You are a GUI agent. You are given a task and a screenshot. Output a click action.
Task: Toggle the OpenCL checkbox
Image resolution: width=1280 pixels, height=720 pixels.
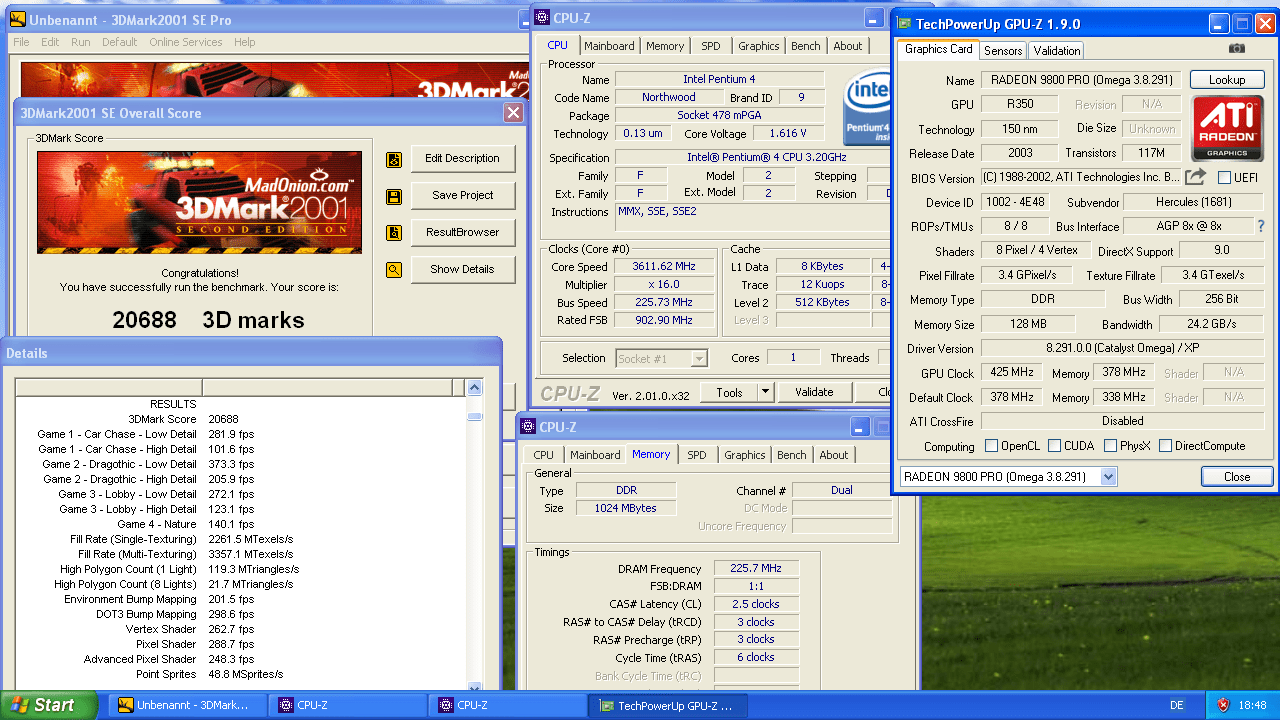tap(991, 446)
